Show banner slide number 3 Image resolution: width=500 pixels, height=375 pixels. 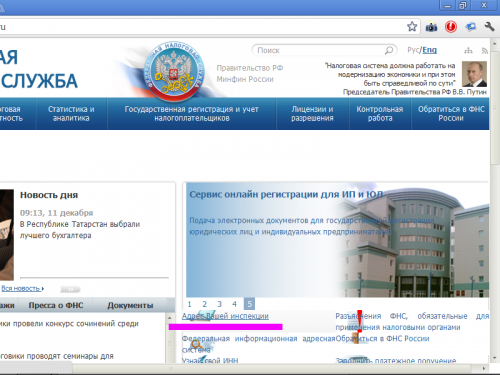click(219, 304)
